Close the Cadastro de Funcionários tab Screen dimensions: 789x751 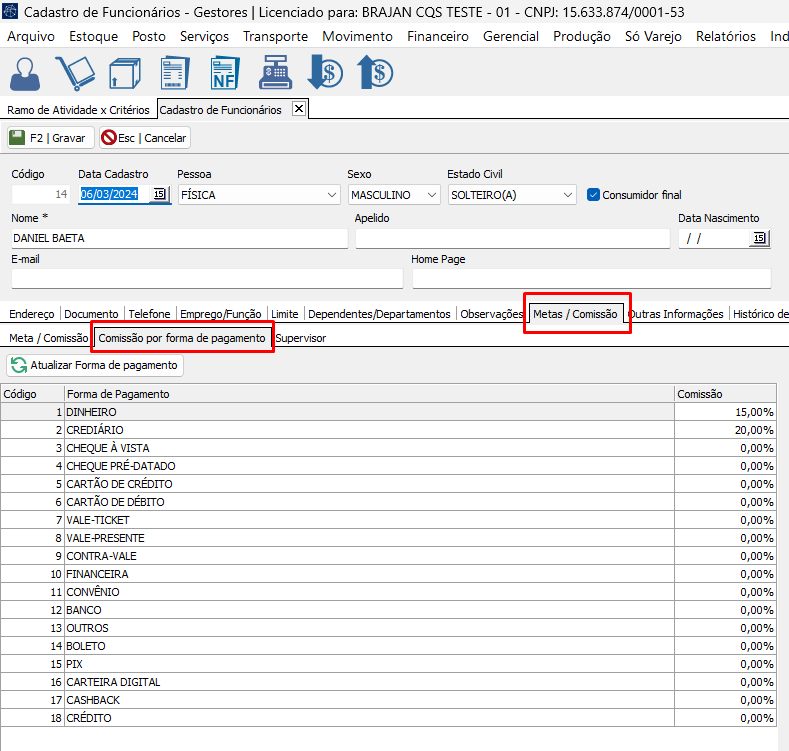coord(298,109)
